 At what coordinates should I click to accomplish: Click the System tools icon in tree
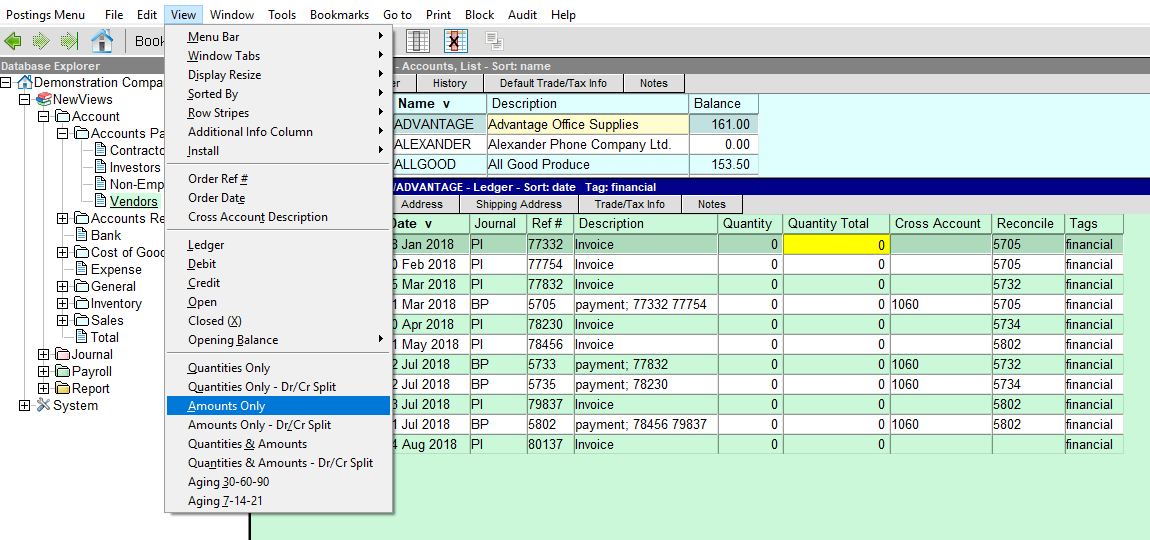point(43,405)
